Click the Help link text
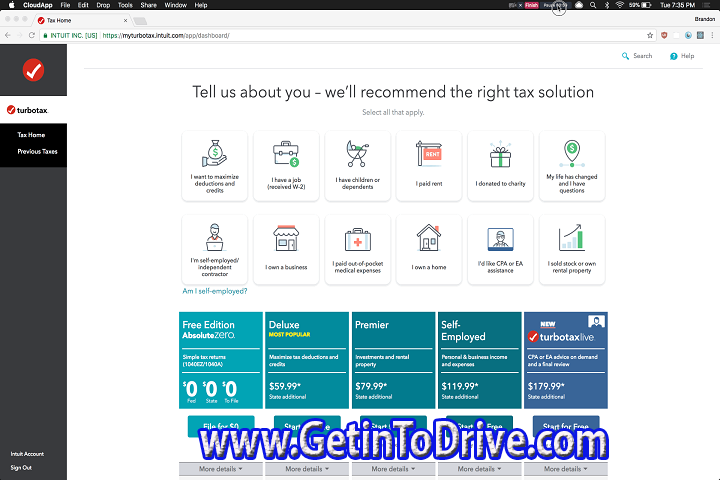 coord(687,56)
